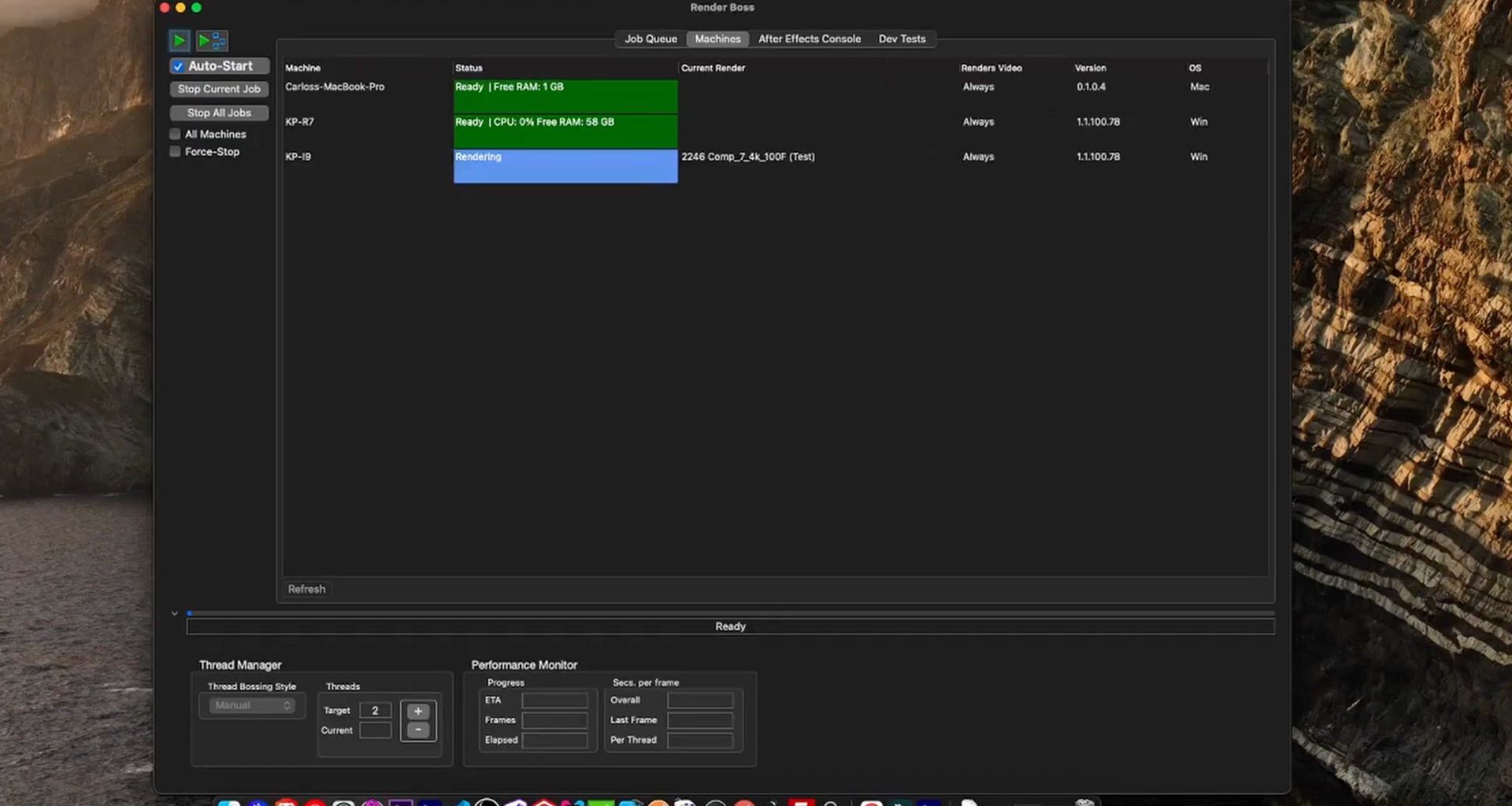The width and height of the screenshot is (1512, 806).
Task: Click the Ready status progress bar
Action: tap(730, 627)
